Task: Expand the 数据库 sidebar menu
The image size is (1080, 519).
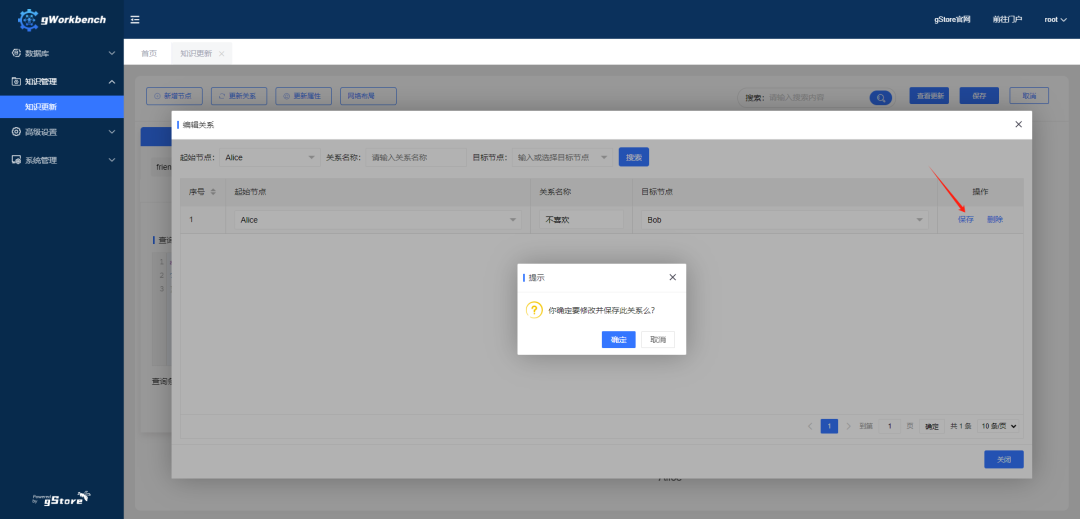Action: click(x=62, y=53)
